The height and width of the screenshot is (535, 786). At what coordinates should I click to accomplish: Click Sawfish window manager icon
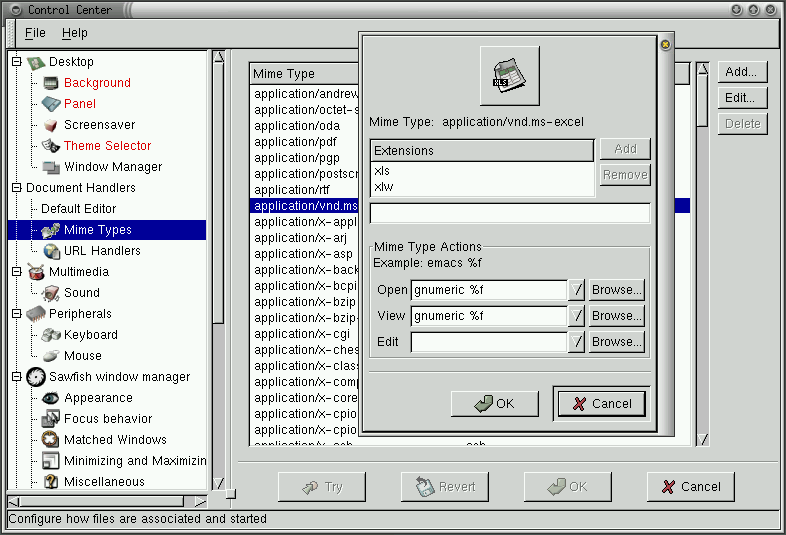point(36,377)
